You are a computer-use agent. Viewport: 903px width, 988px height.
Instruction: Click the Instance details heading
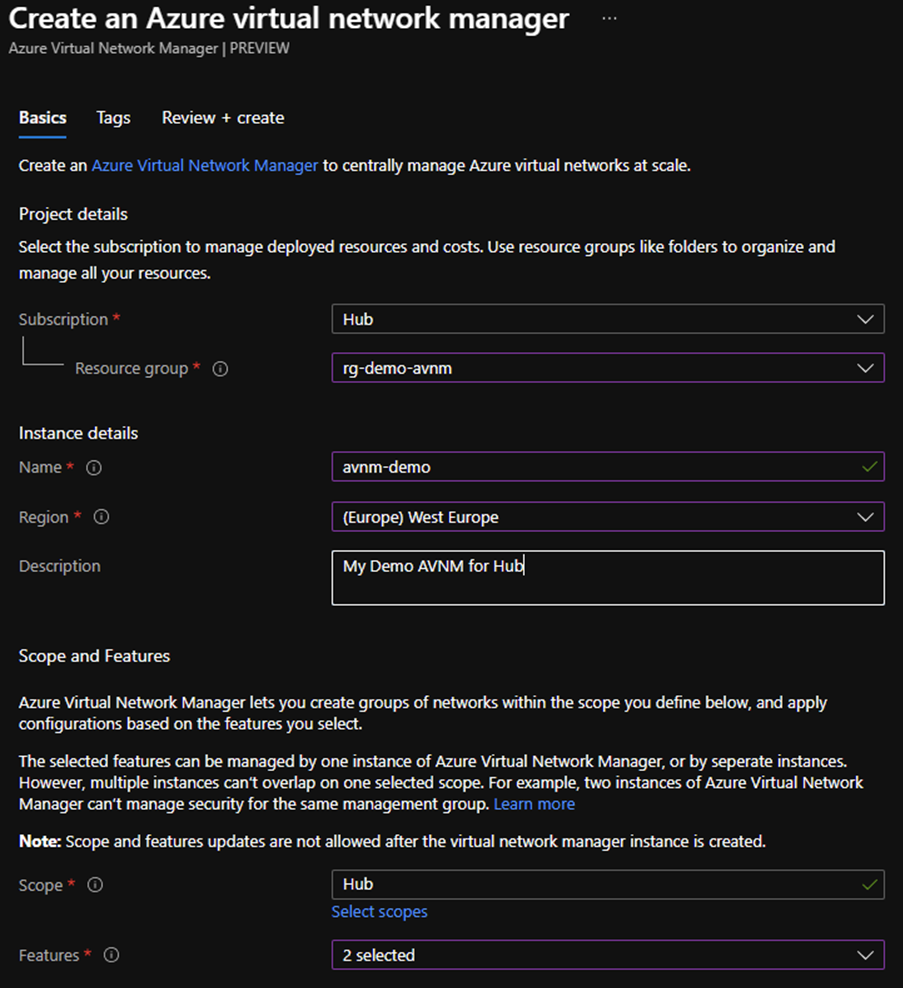78,433
